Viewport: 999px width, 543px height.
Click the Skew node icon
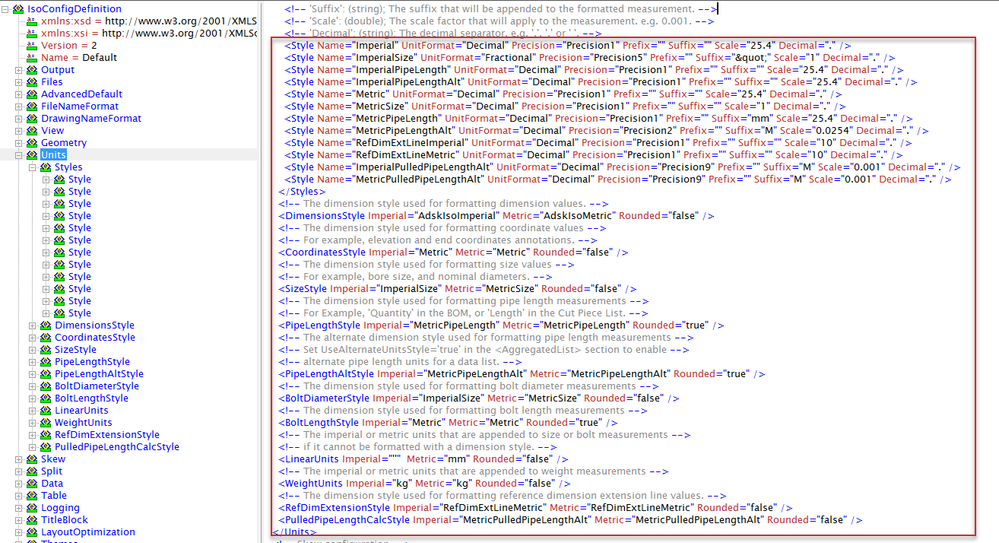[31, 459]
